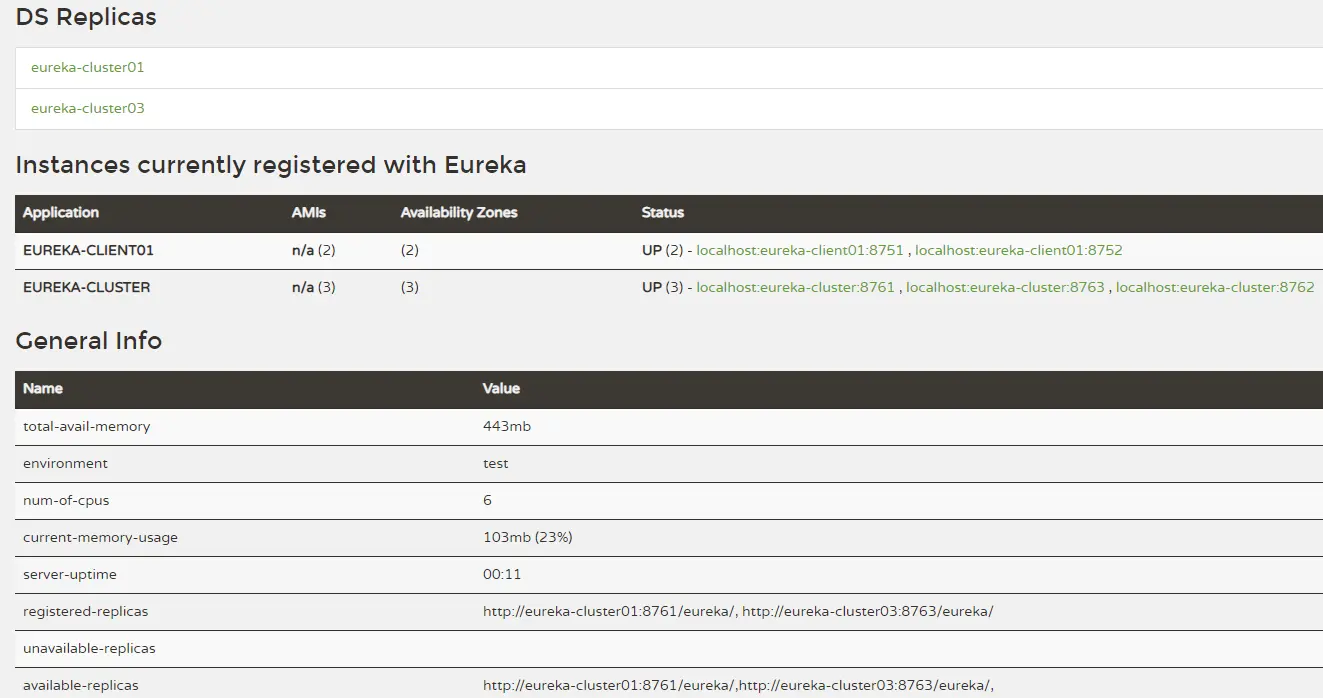This screenshot has height=698, width=1323.
Task: Click the Application column header
Action: [61, 212]
